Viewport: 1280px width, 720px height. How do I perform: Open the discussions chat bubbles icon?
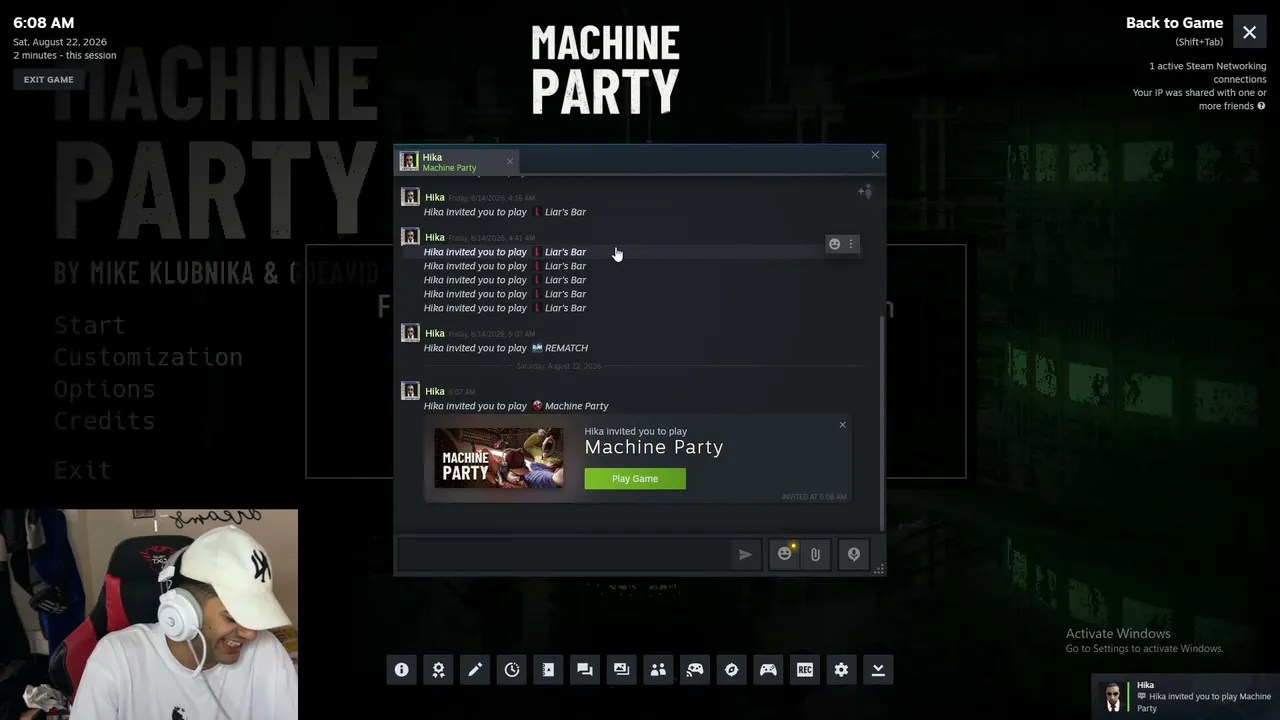(x=585, y=670)
